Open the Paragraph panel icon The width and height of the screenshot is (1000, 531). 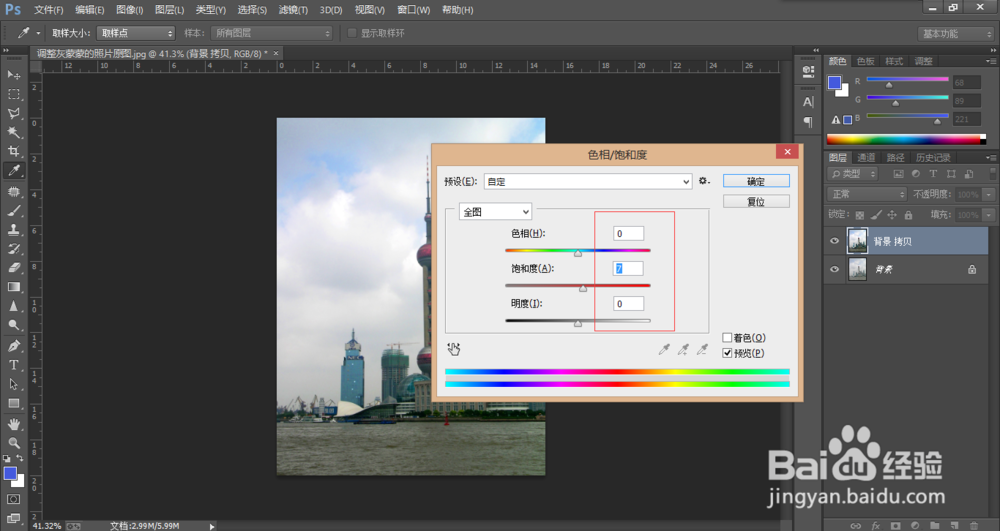pos(808,122)
